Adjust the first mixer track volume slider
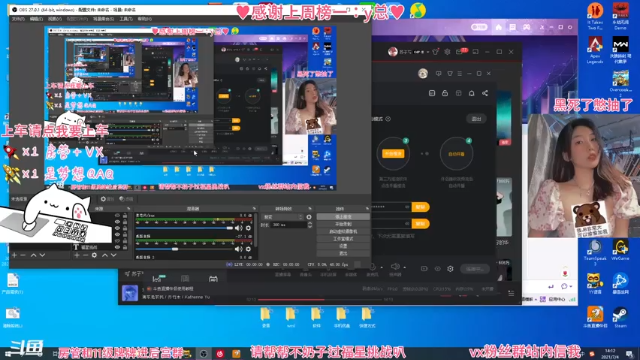 [184, 228]
